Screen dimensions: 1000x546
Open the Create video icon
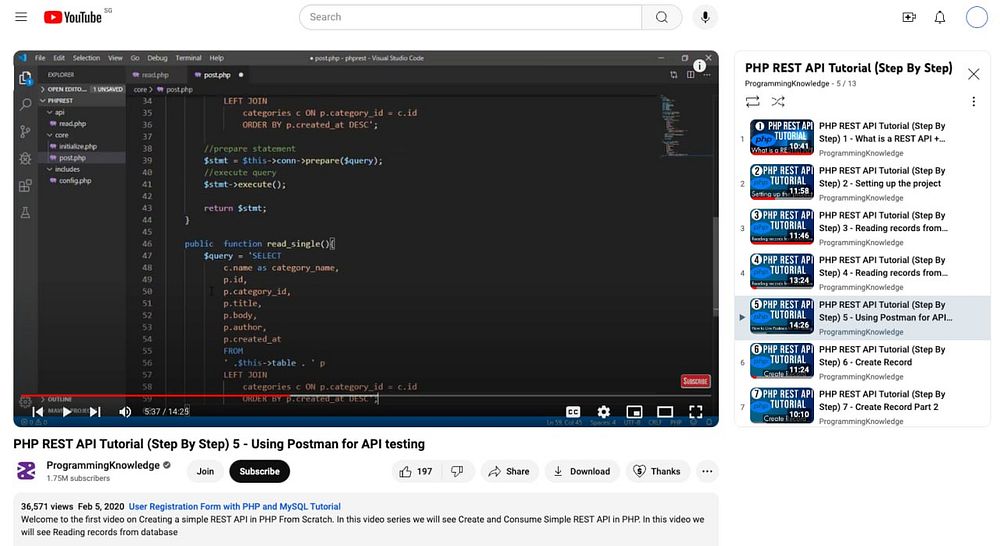click(x=909, y=17)
